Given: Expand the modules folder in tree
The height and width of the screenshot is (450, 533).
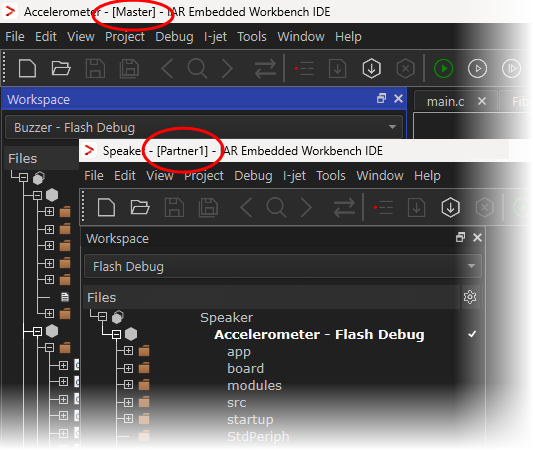Looking at the screenshot, I should coord(128,385).
